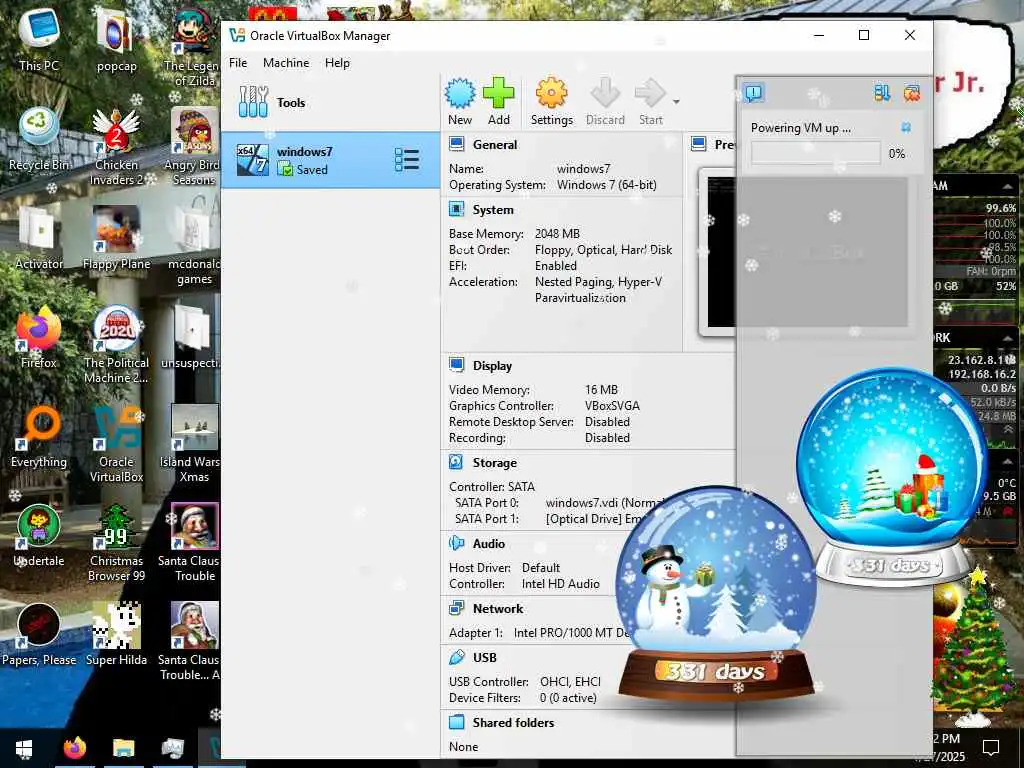Click the snowman snow globe countdown widget
1024x768 pixels.
716,594
